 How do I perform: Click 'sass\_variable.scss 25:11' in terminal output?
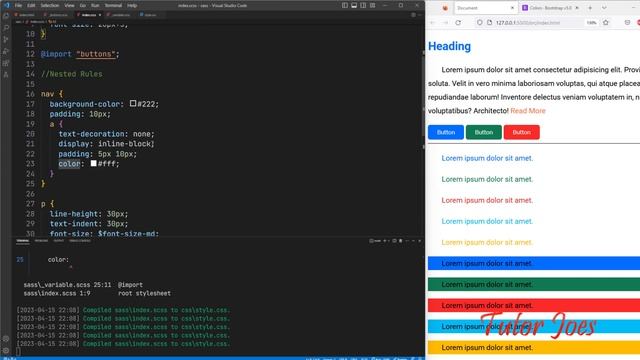point(67,285)
